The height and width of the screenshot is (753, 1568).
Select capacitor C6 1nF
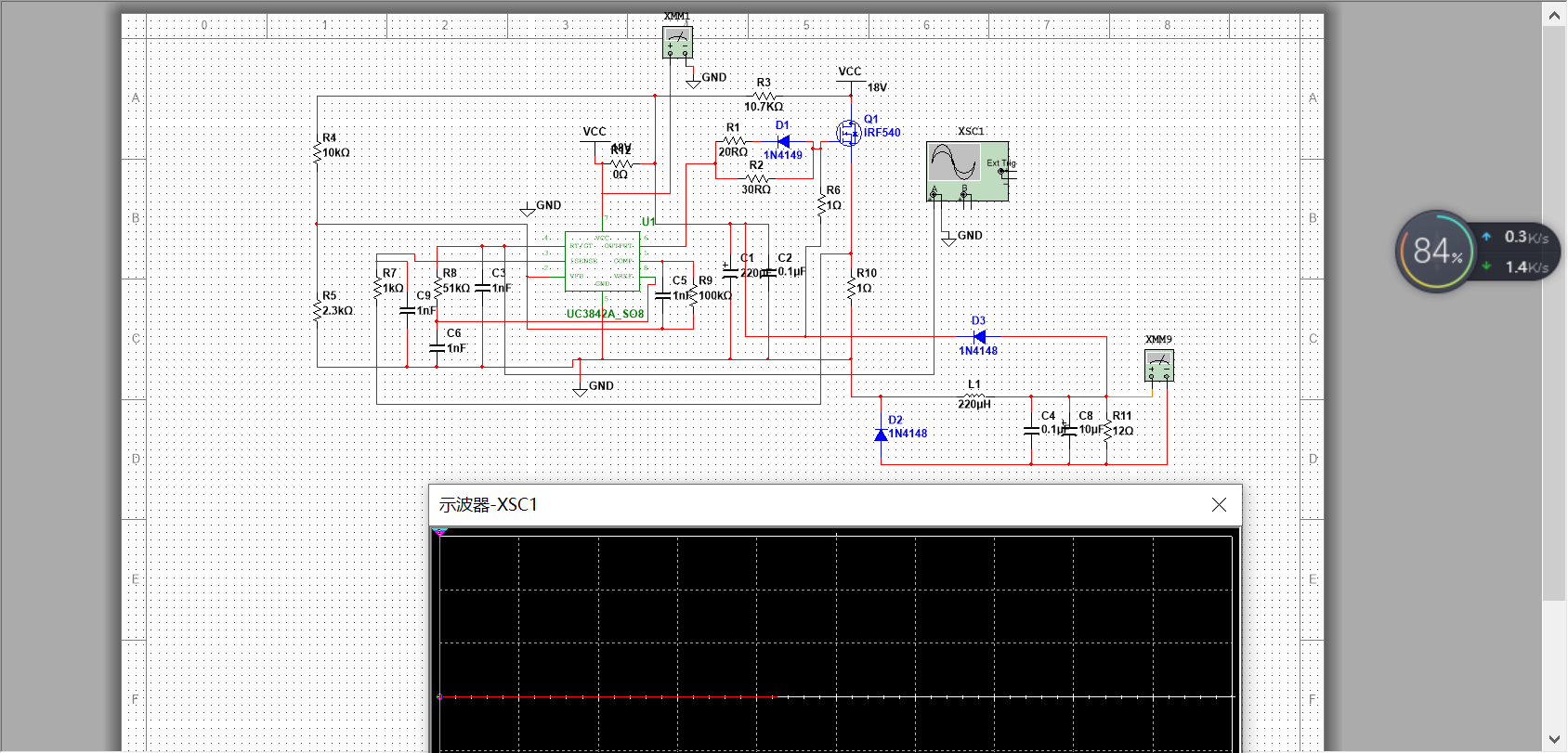point(437,348)
